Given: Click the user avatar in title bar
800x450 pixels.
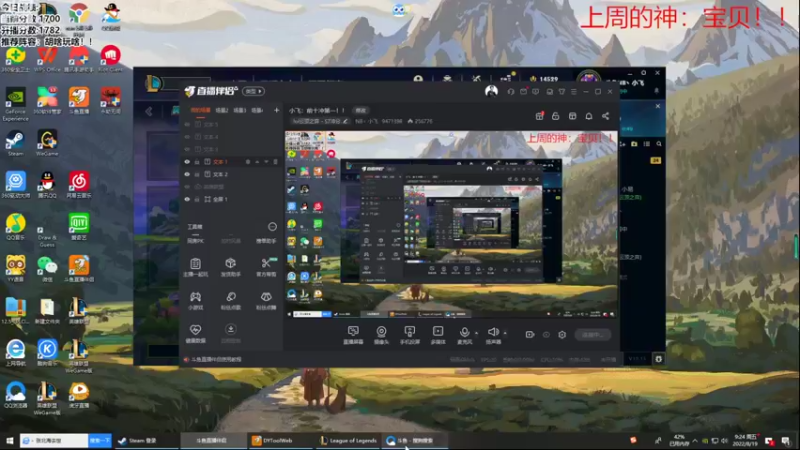Looking at the screenshot, I should pyautogui.click(x=491, y=91).
